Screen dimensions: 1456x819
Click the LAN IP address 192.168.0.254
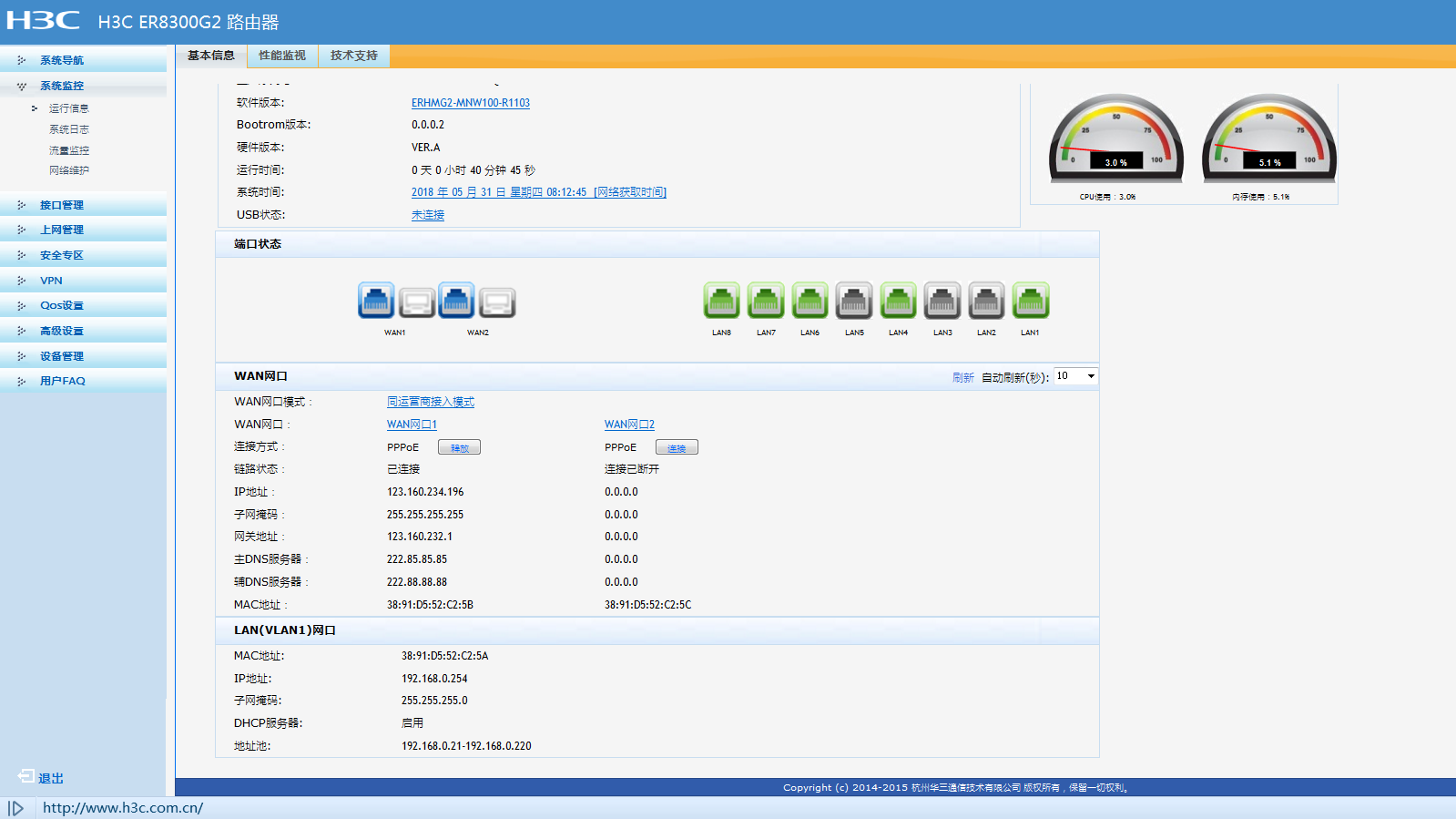pos(434,679)
